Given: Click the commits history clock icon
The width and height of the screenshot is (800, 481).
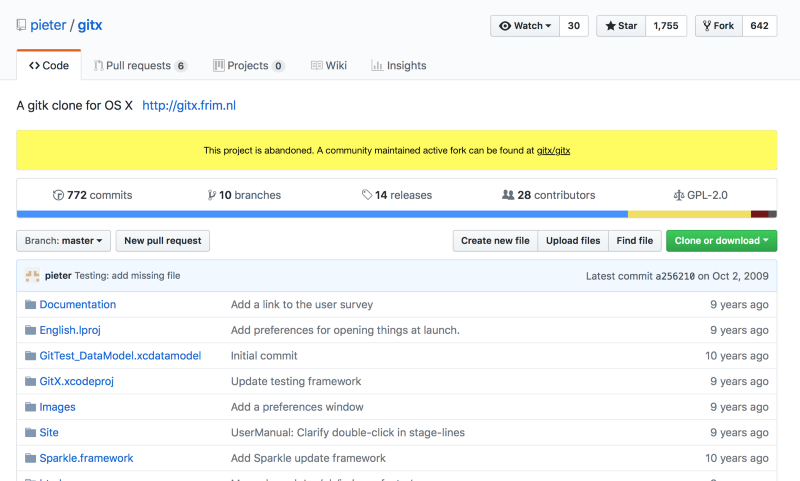Looking at the screenshot, I should pos(58,195).
